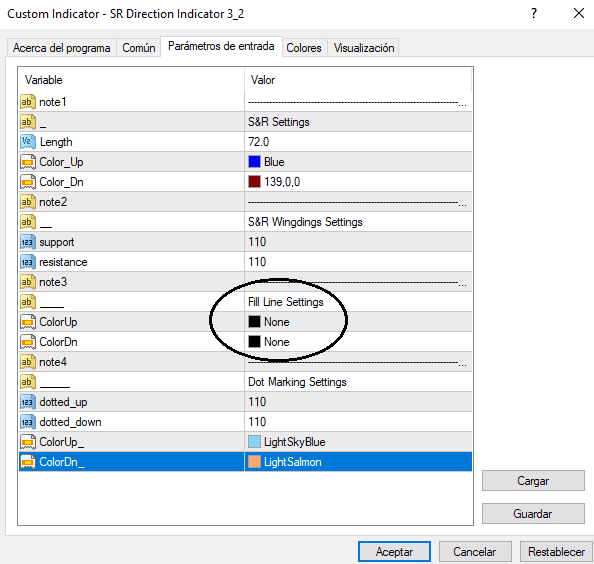The width and height of the screenshot is (594, 564).
Task: Click the string icon beside note3
Action: (28, 282)
